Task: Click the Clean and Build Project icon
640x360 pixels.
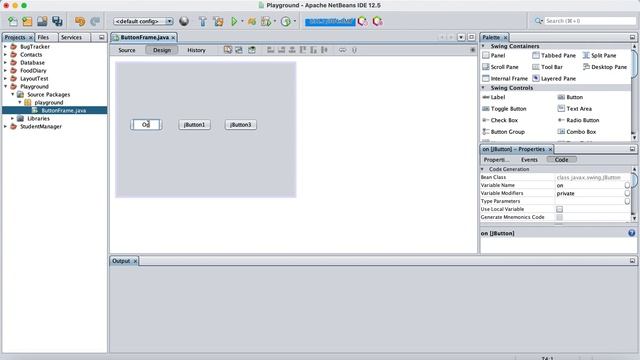Action: (x=218, y=21)
